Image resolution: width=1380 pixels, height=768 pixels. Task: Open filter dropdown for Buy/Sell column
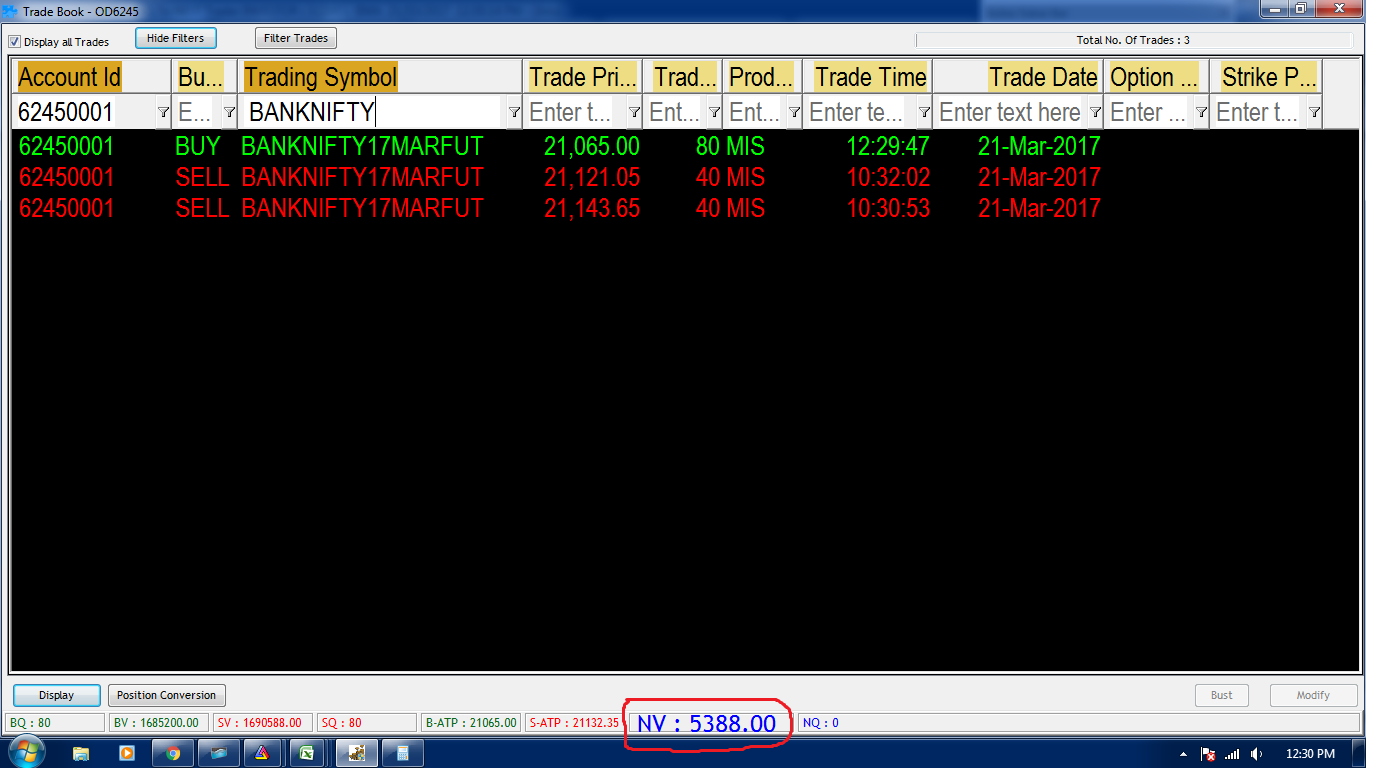pyautogui.click(x=229, y=113)
